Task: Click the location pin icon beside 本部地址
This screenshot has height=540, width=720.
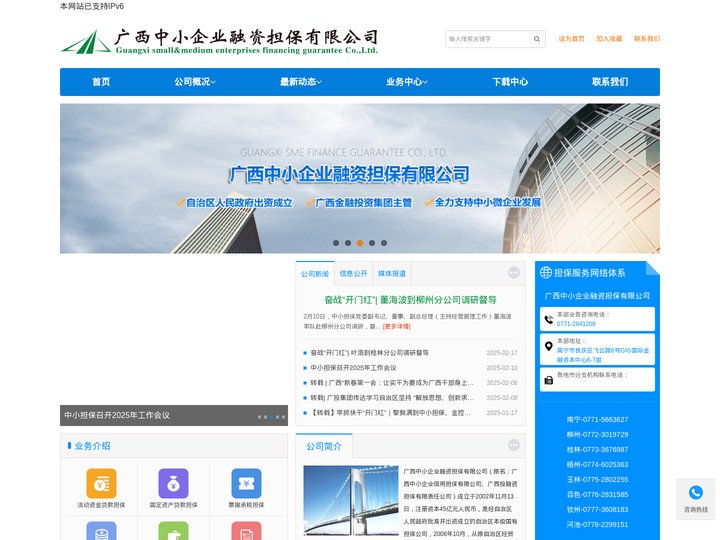Action: point(548,347)
